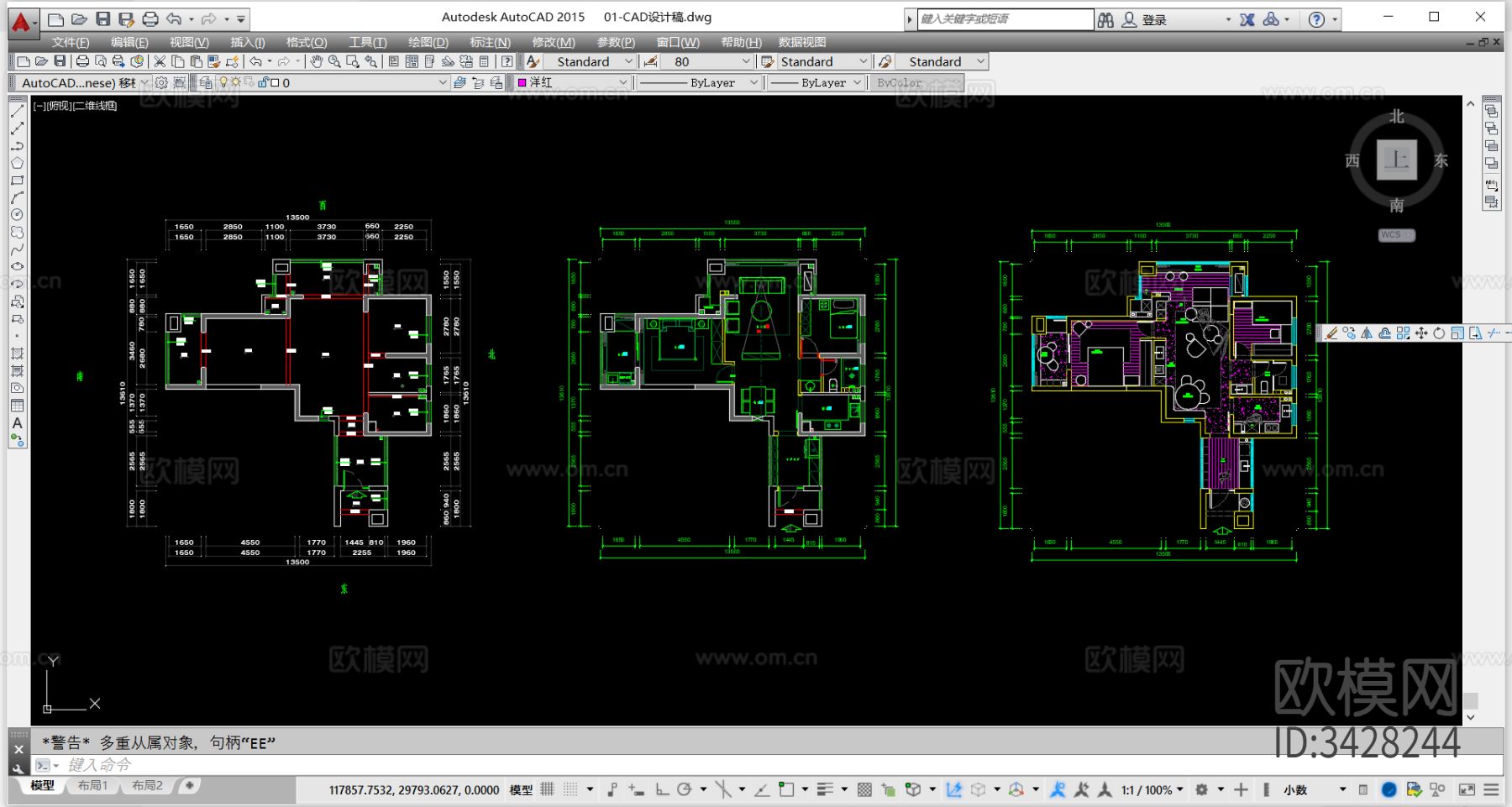Viewport: 1512px width, 807px height.
Task: Toggle transparency display in status bar
Action: click(x=864, y=789)
